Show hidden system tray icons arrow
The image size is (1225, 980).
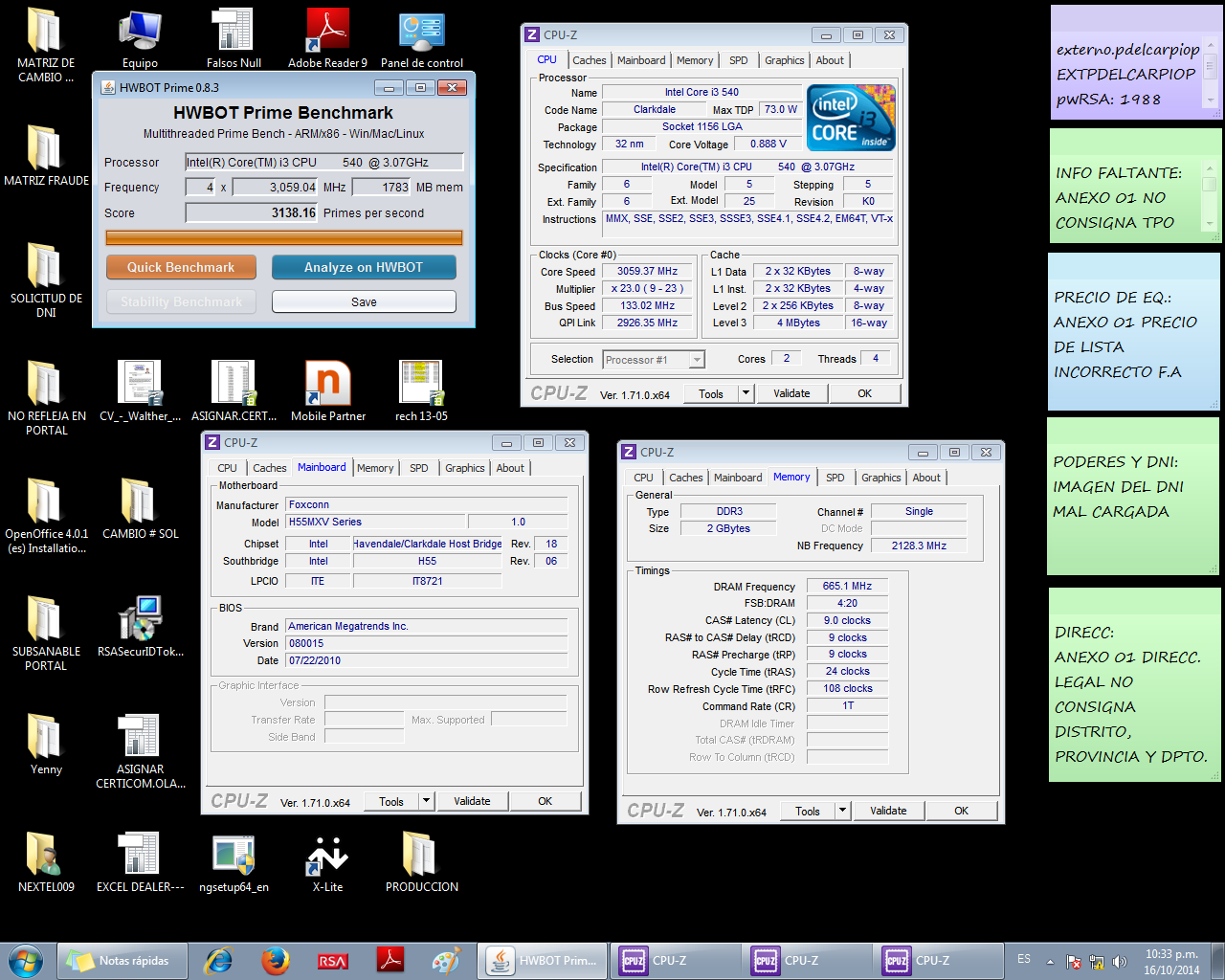pyautogui.click(x=1050, y=962)
